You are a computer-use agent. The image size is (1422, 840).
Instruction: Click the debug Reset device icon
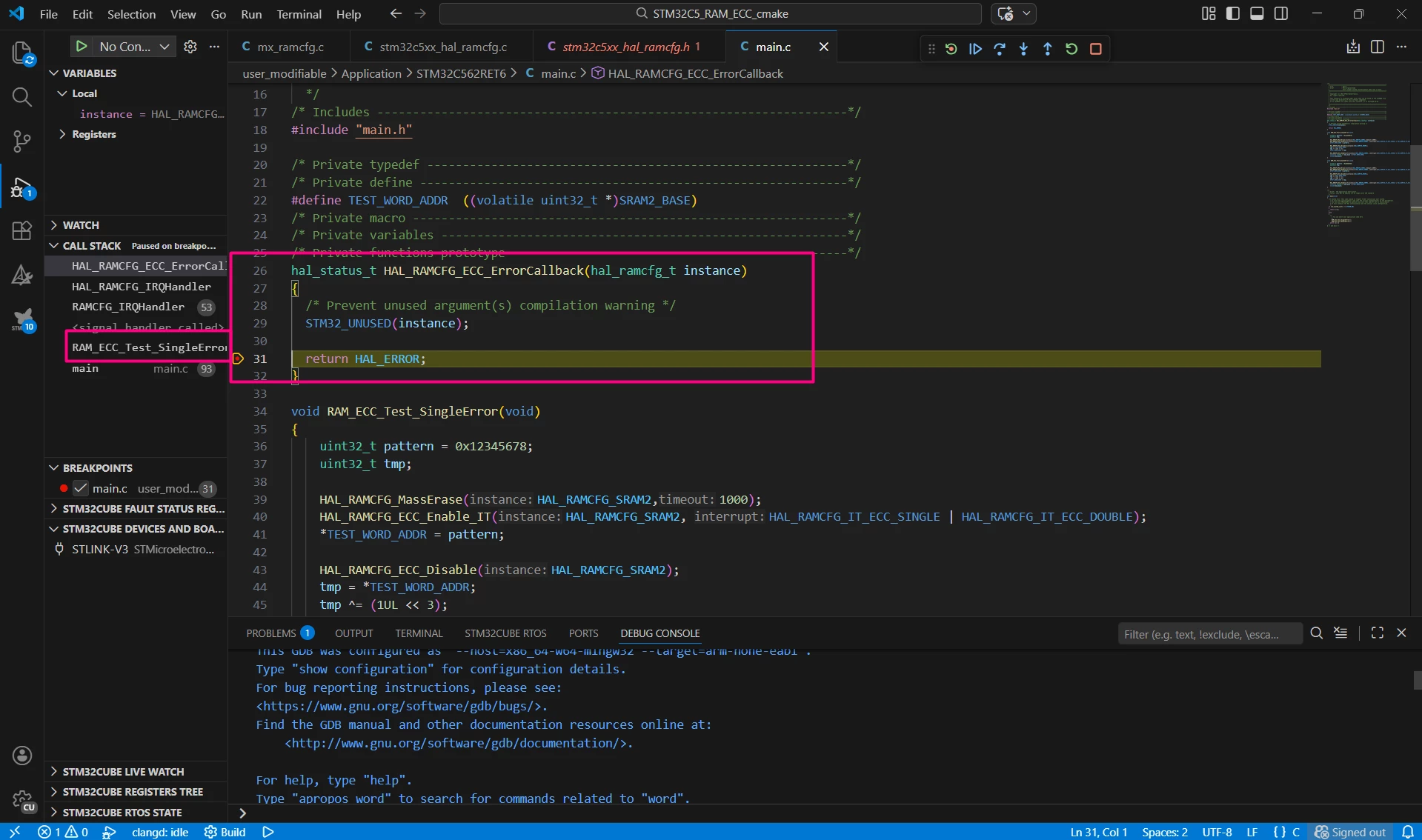951,49
